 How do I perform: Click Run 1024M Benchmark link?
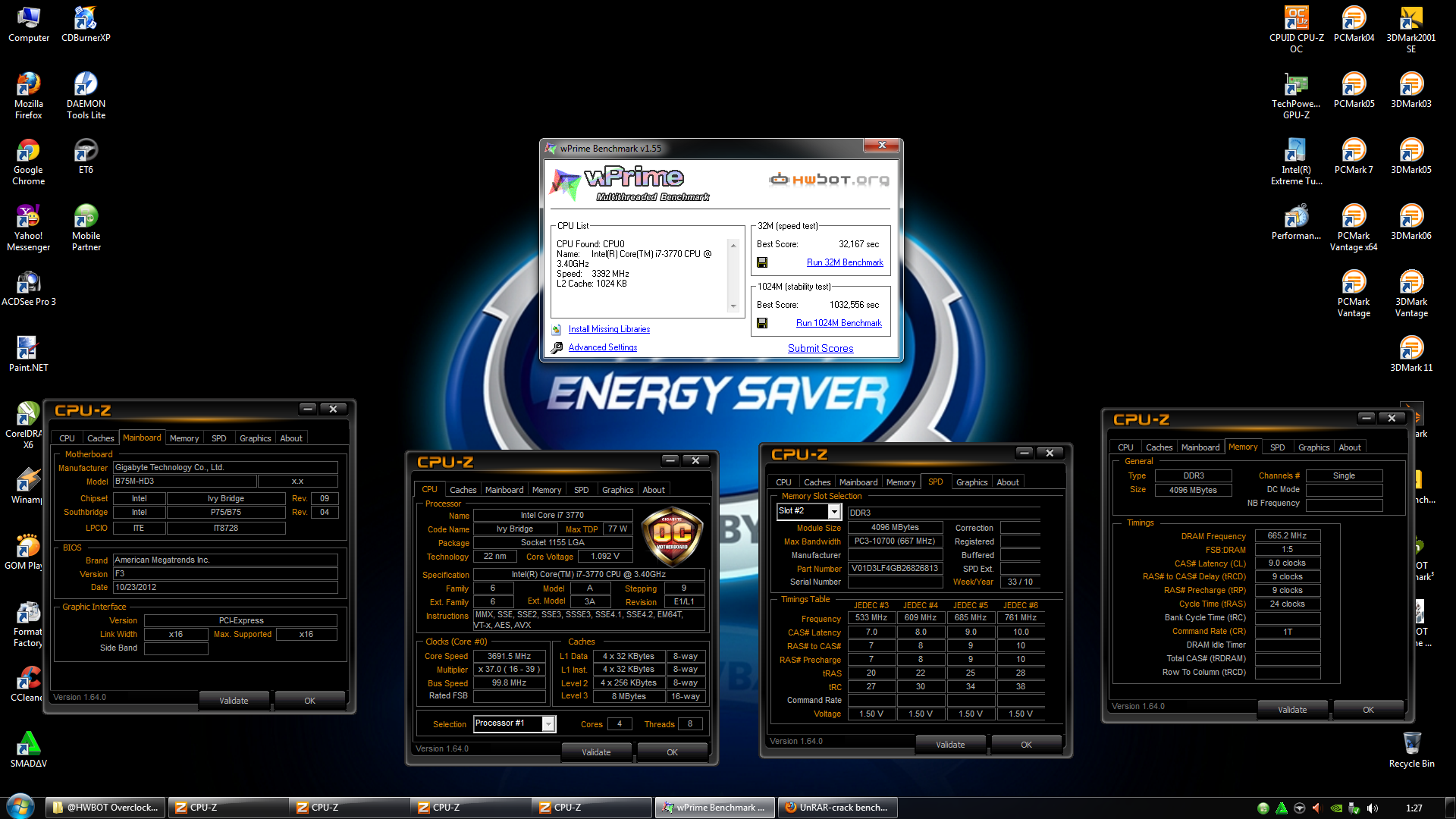click(x=839, y=323)
